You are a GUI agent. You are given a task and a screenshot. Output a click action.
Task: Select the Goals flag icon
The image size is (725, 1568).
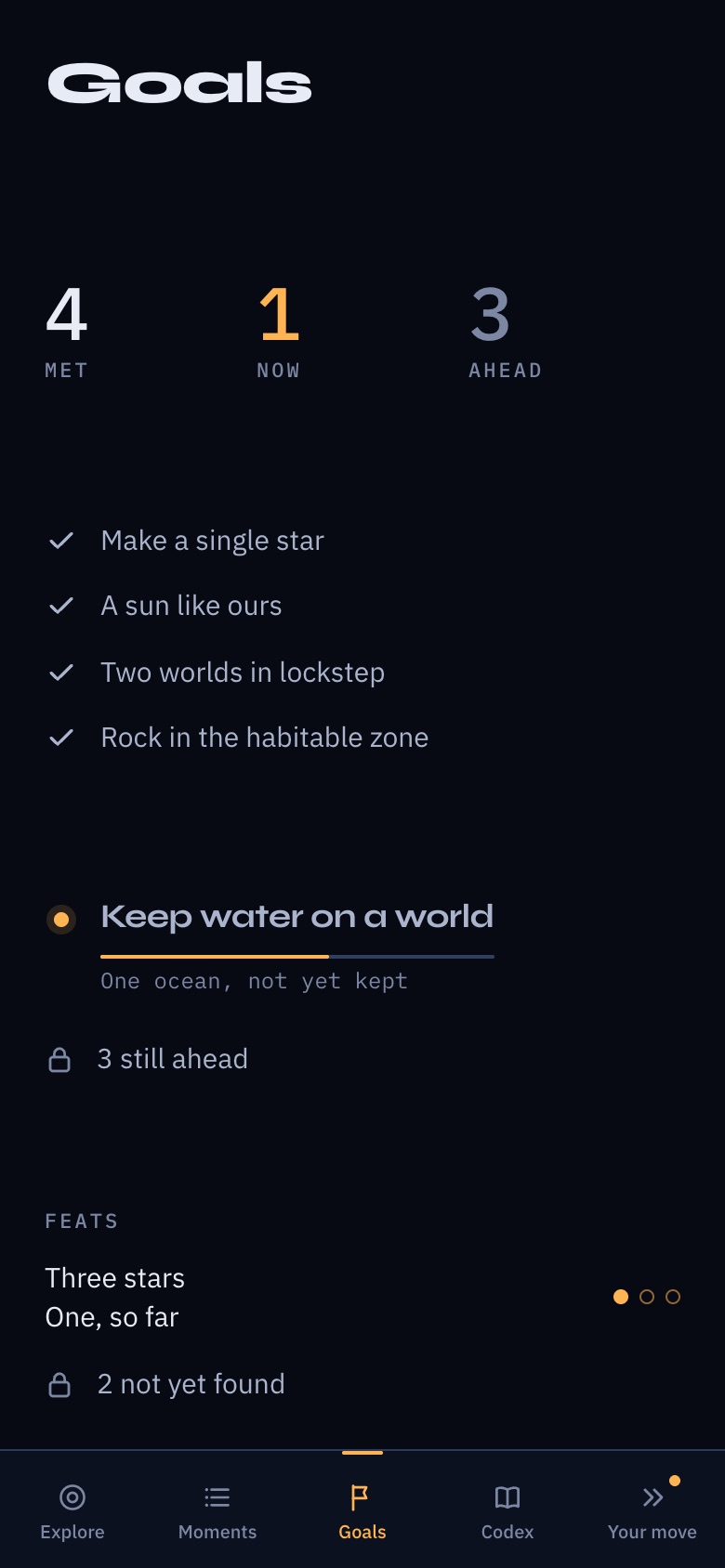click(360, 1496)
